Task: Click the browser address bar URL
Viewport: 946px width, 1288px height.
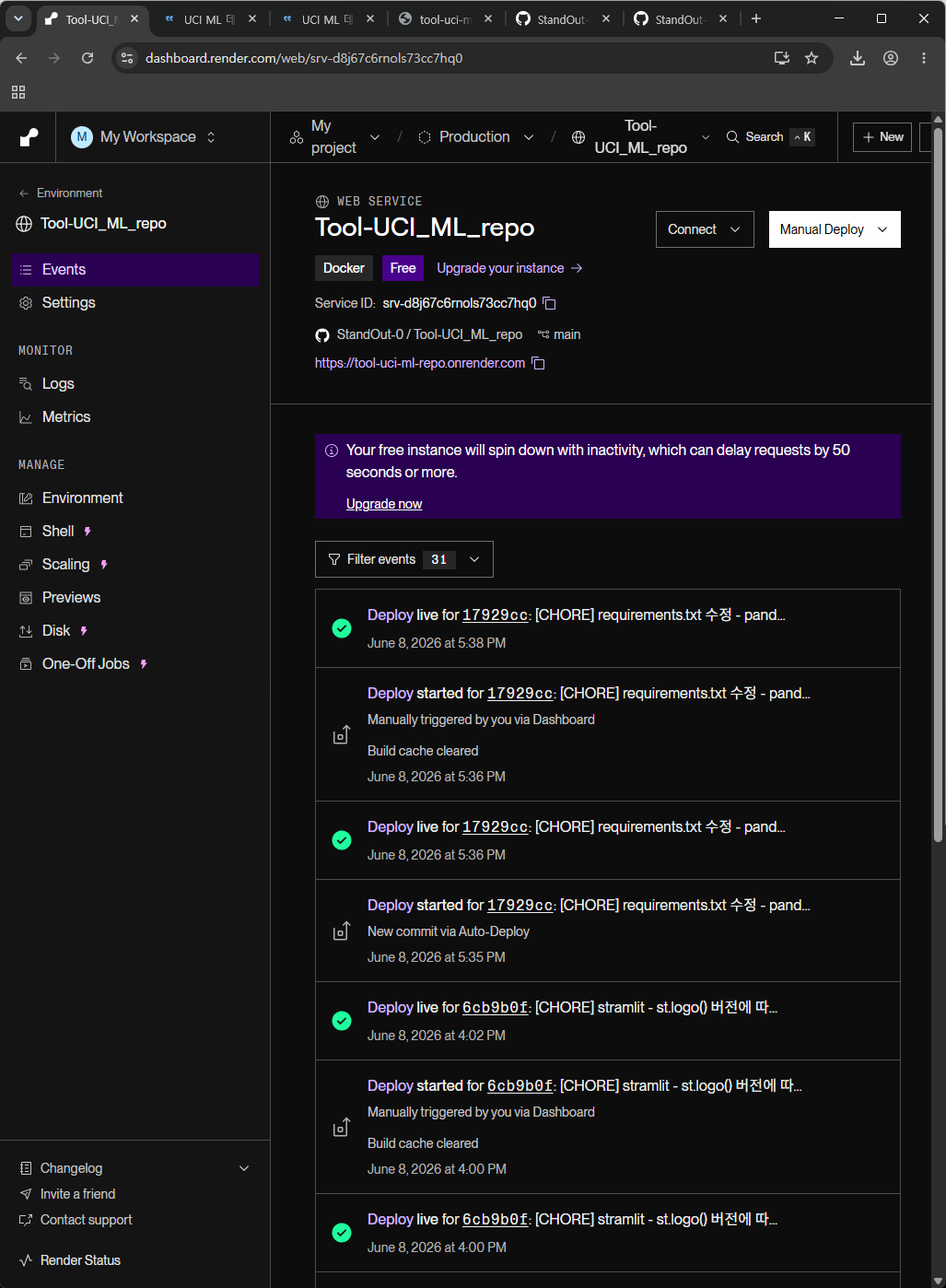Action: coord(304,58)
